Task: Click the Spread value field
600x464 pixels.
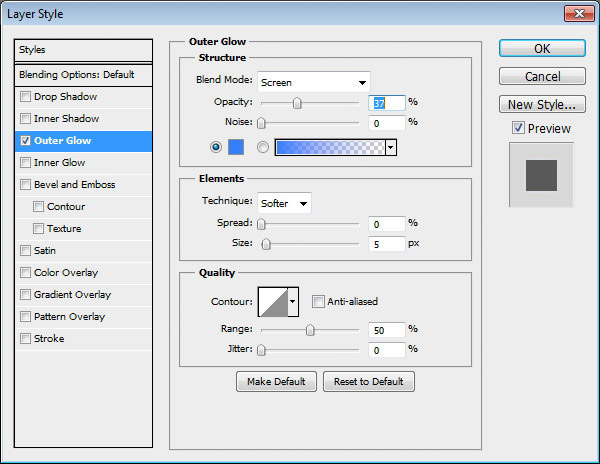Action: [x=386, y=224]
